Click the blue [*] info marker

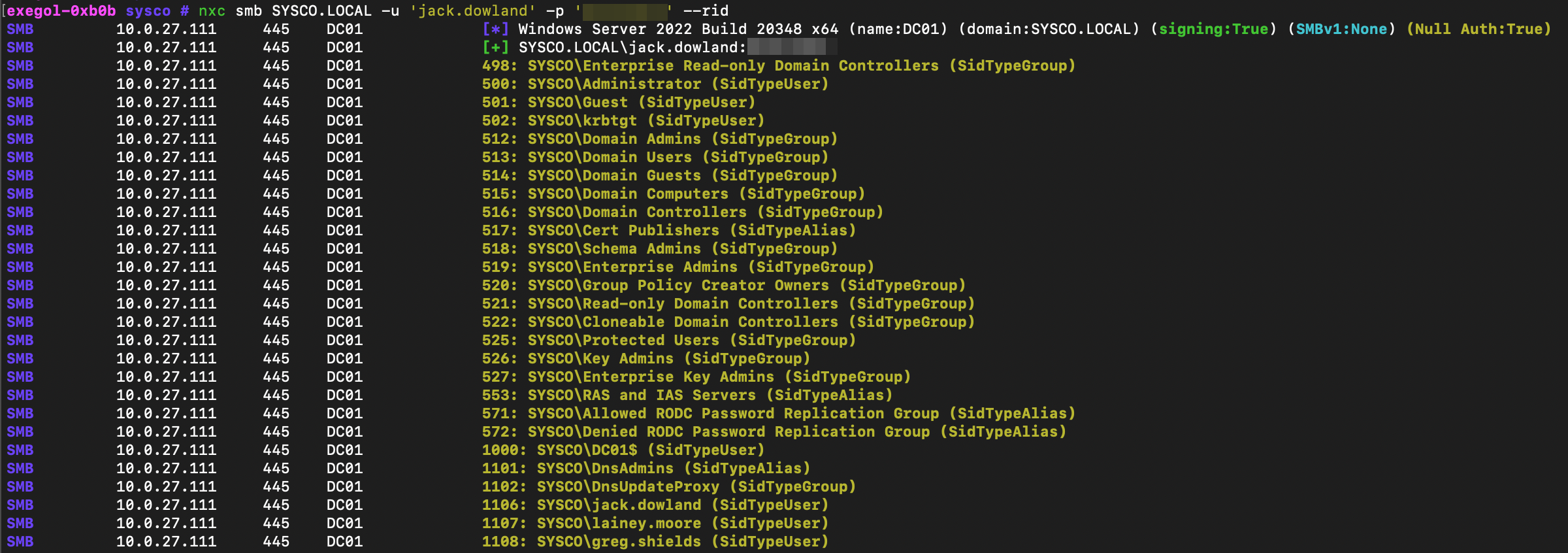click(495, 29)
